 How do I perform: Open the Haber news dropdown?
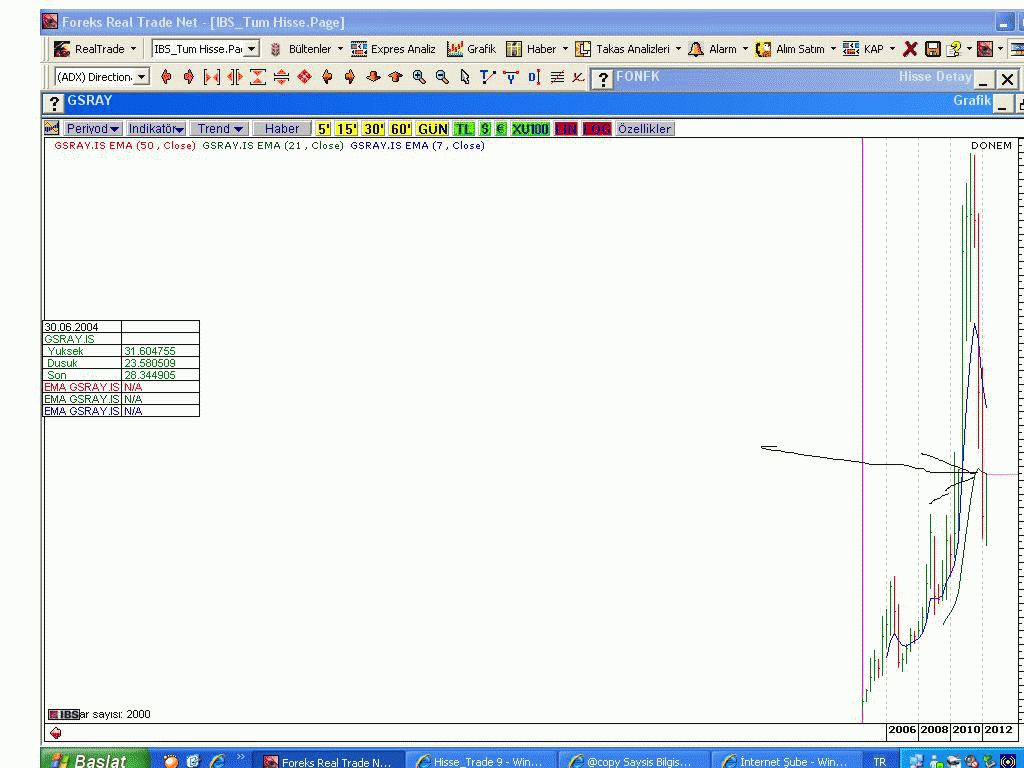pos(537,49)
